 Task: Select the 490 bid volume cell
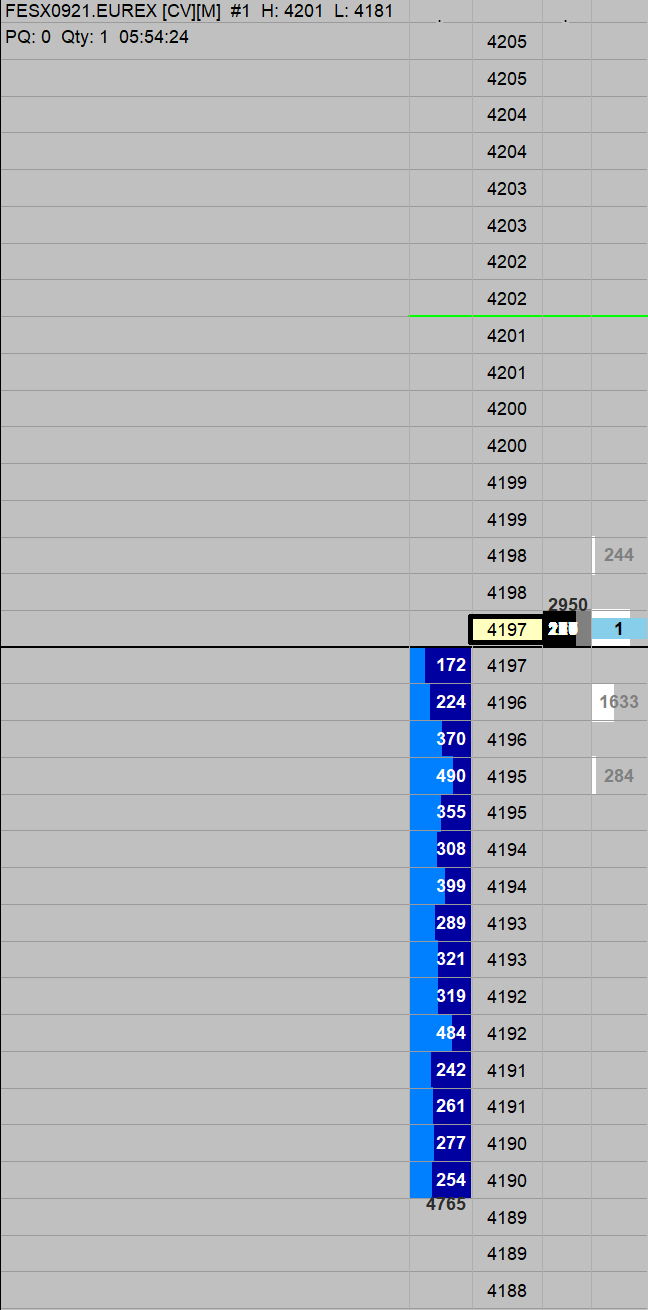441,776
